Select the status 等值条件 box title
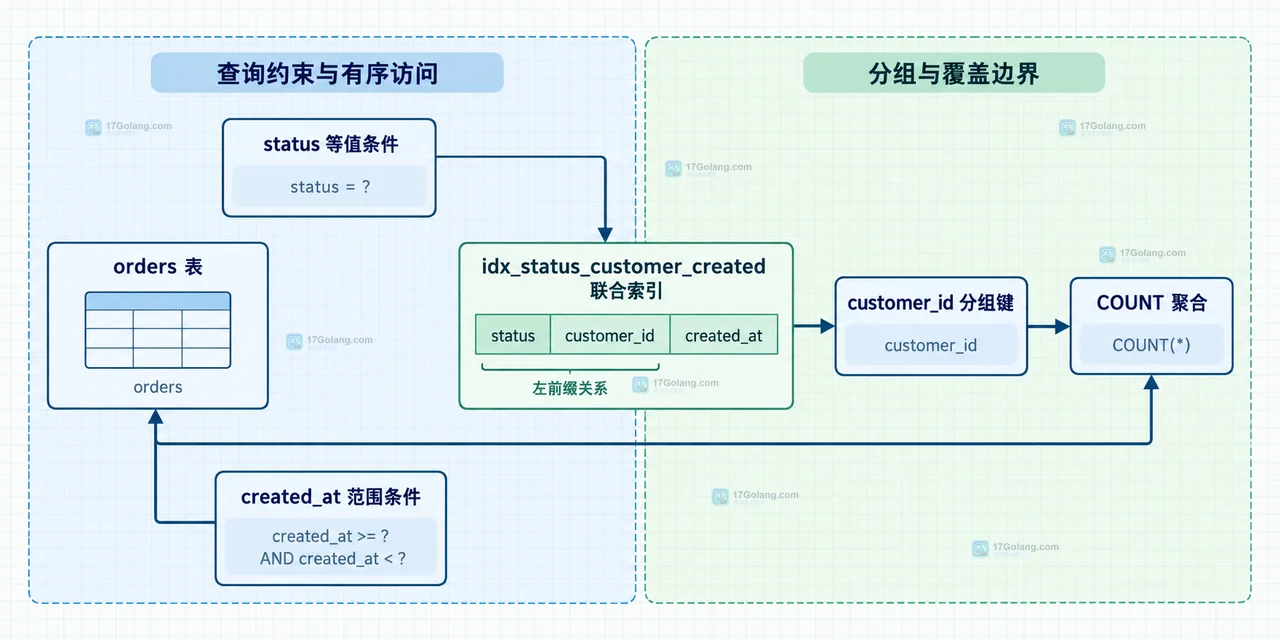The image size is (1280, 640). pyautogui.click(x=330, y=144)
